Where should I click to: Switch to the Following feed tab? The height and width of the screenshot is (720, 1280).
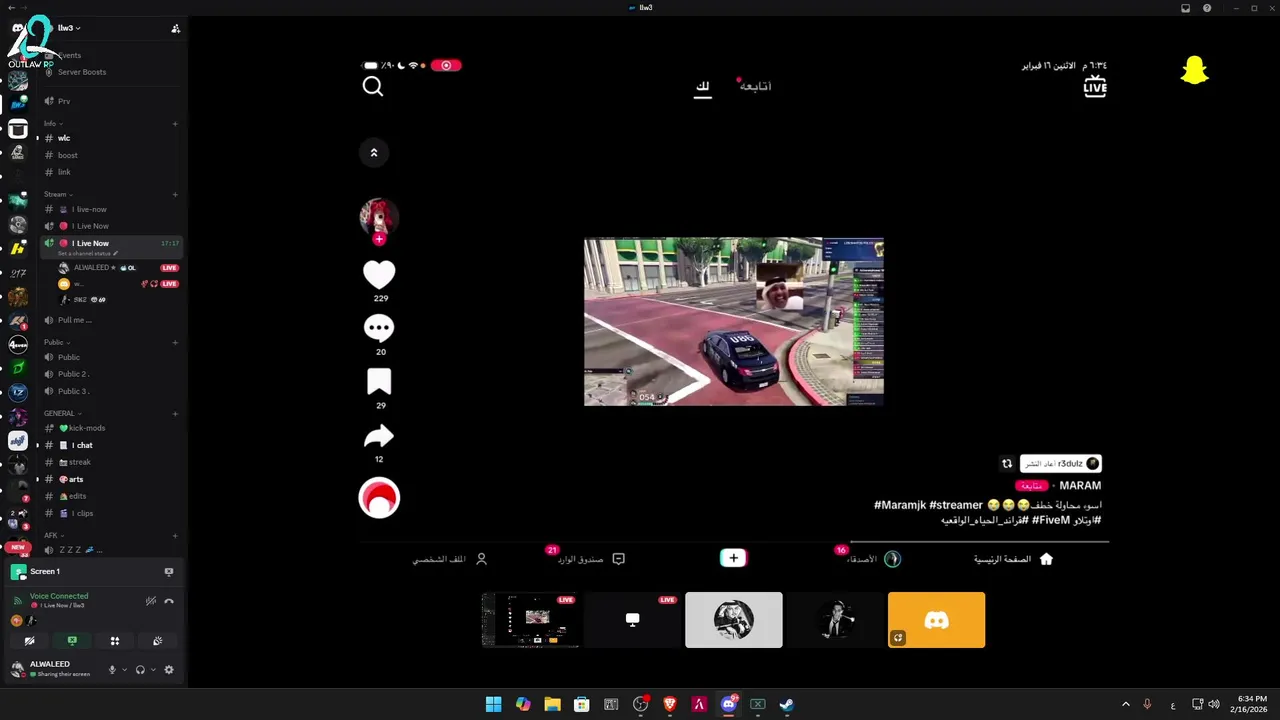[755, 86]
